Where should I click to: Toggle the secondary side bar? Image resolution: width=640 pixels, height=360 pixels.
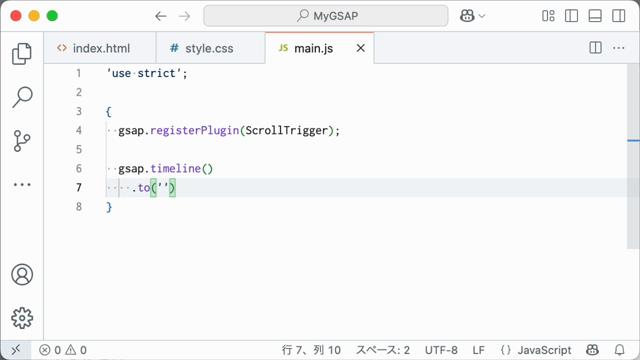click(619, 16)
